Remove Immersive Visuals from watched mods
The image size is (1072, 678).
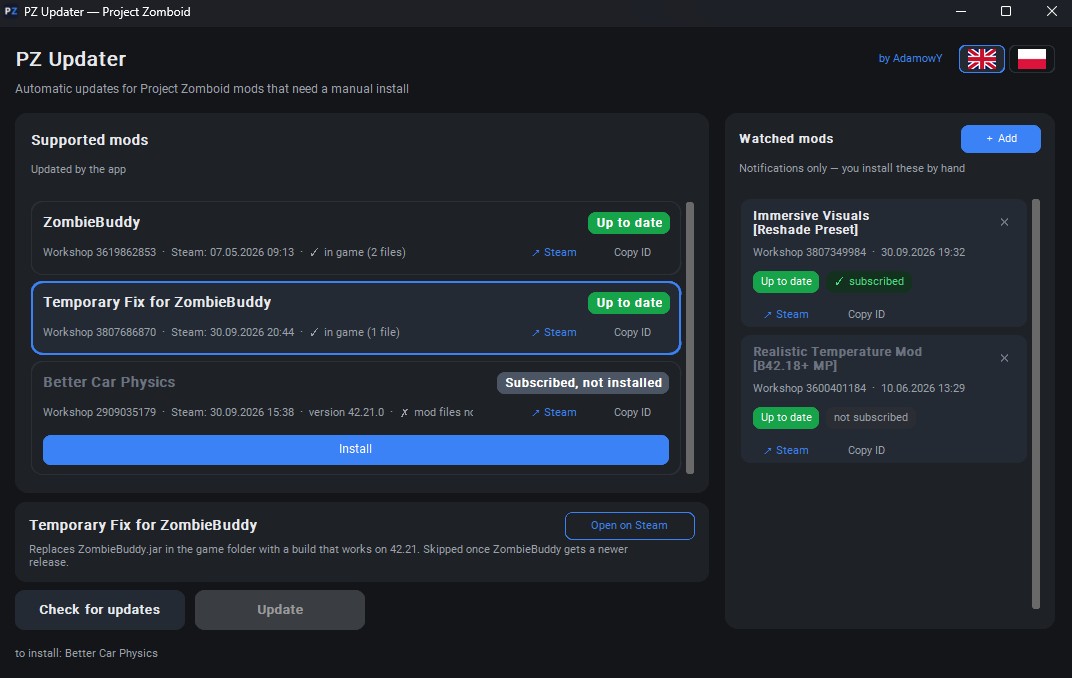point(1004,222)
